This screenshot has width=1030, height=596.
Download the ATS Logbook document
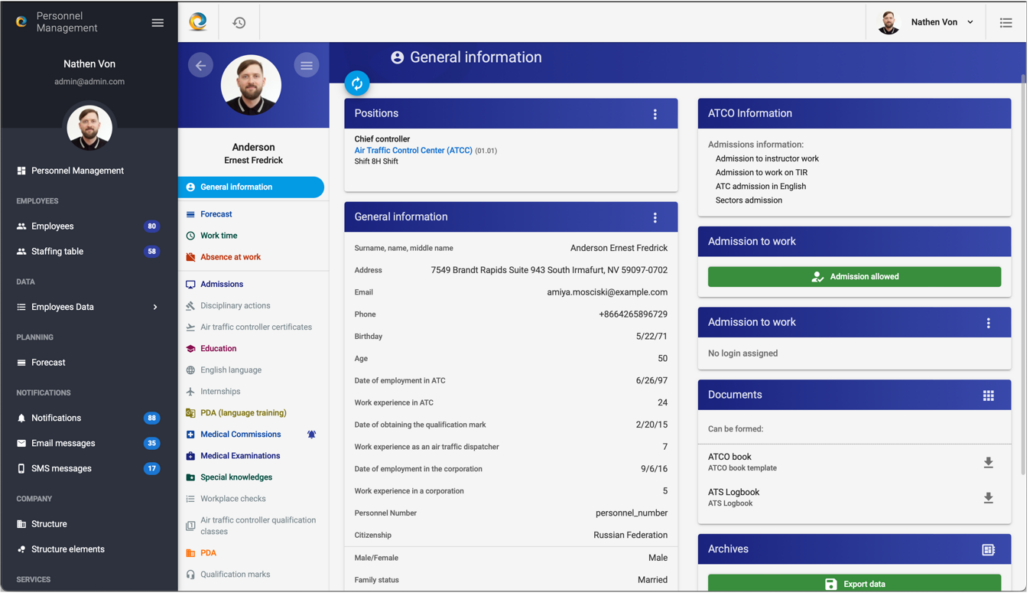[988, 497]
